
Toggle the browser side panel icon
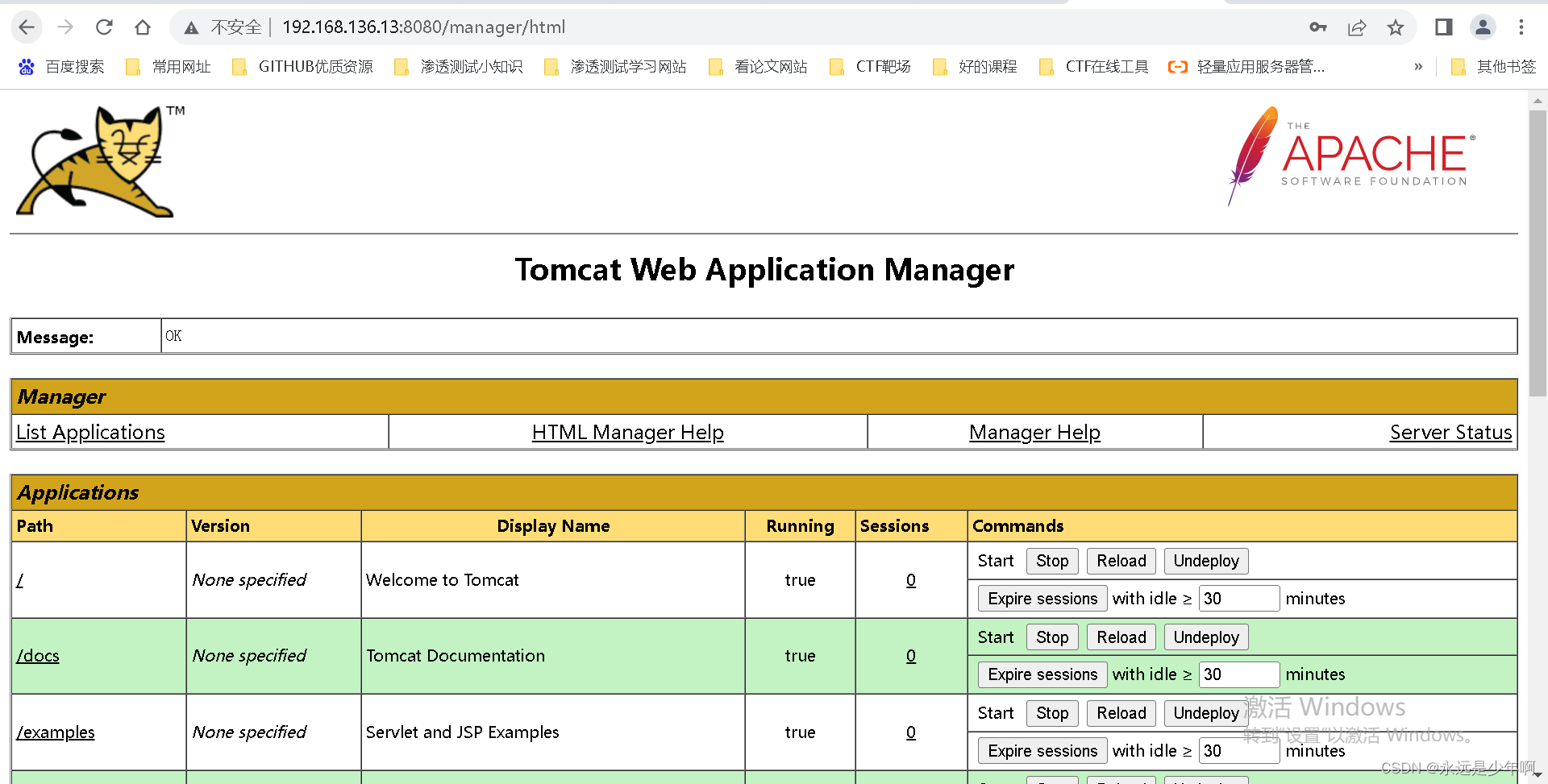(1443, 27)
